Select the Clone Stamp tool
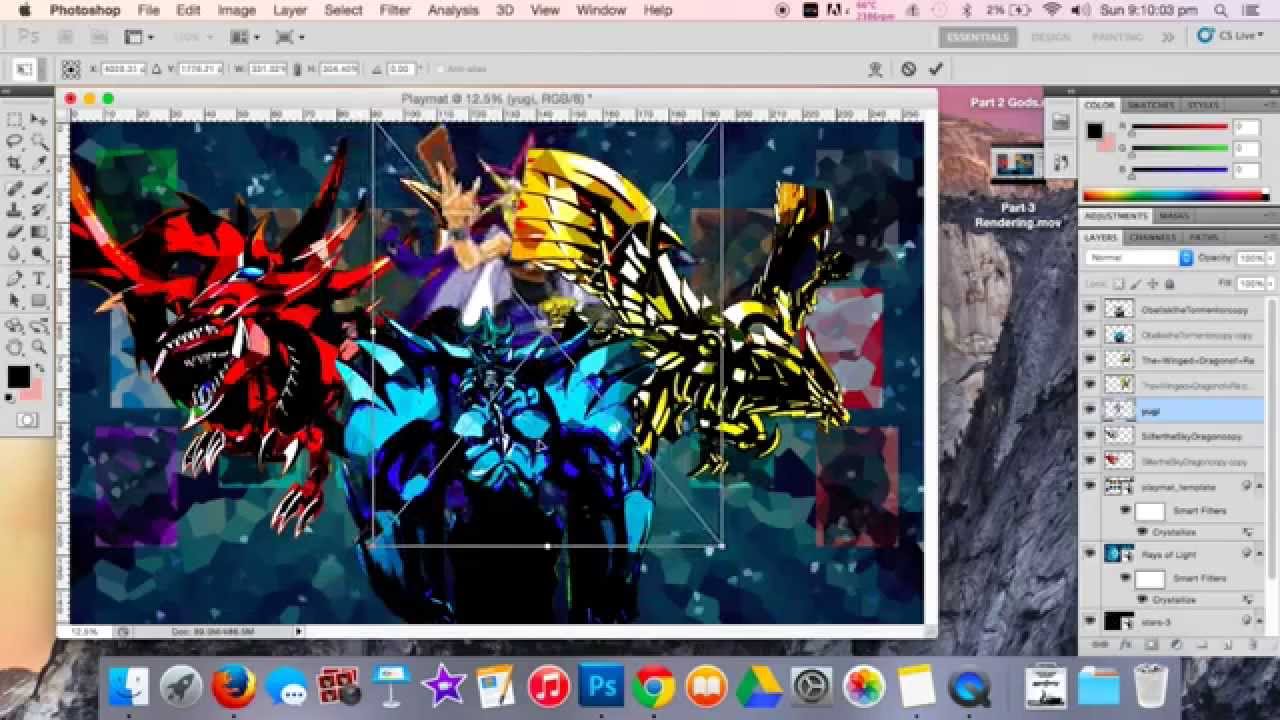The image size is (1280, 720). click(x=15, y=211)
